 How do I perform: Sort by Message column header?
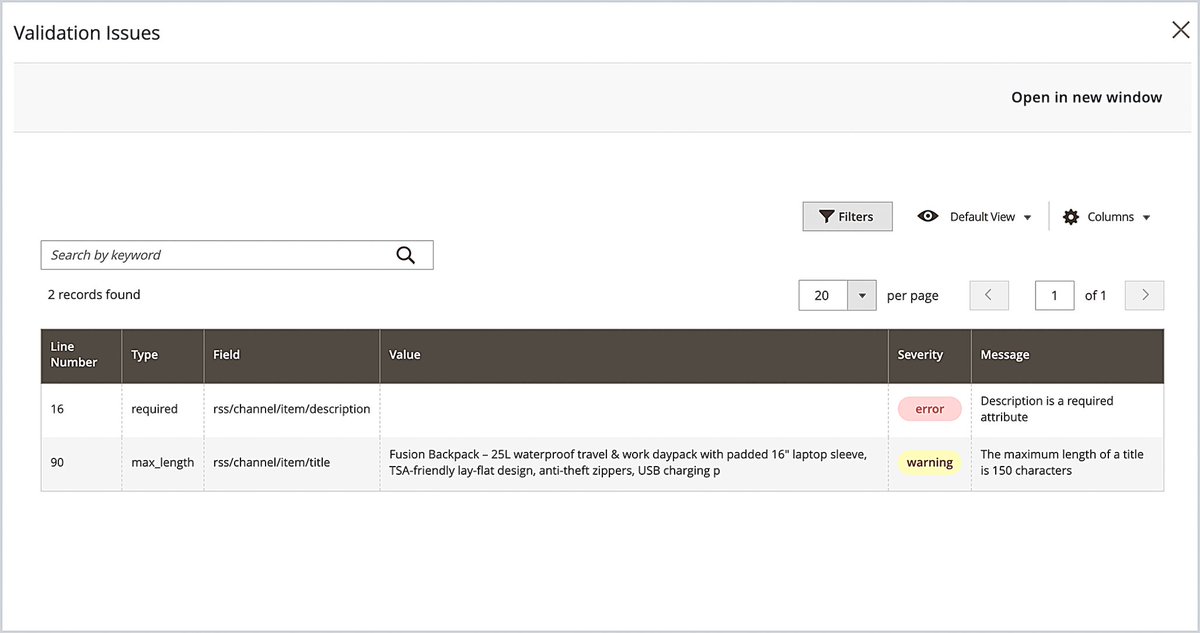(1067, 355)
